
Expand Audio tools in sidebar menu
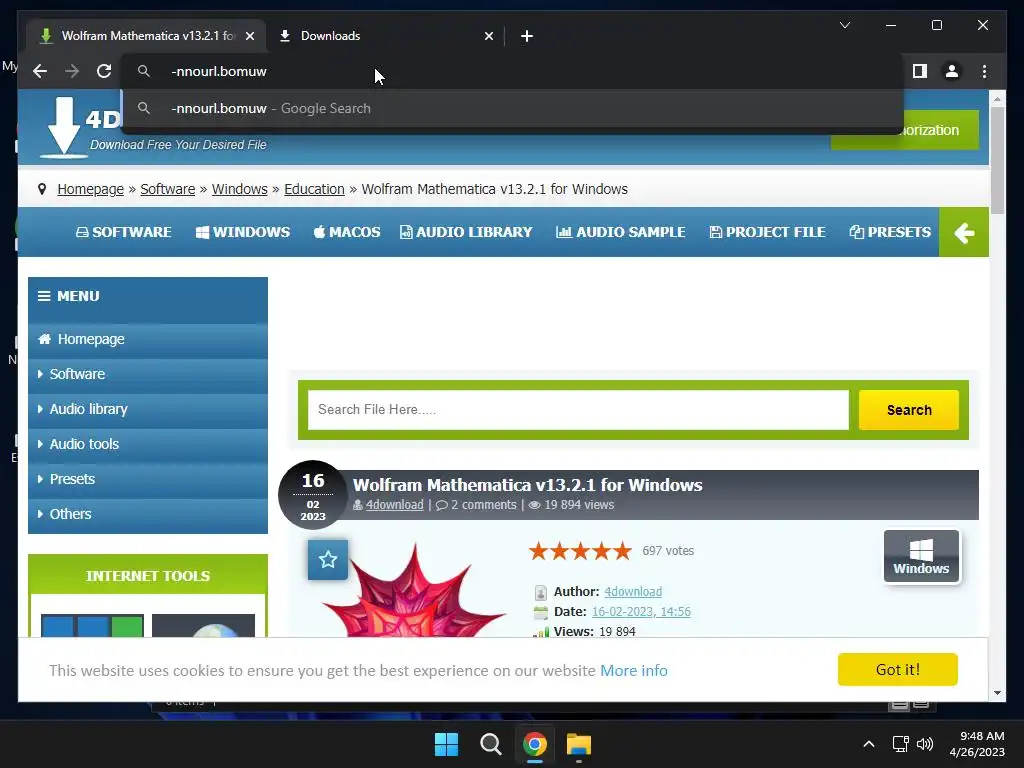coord(148,444)
